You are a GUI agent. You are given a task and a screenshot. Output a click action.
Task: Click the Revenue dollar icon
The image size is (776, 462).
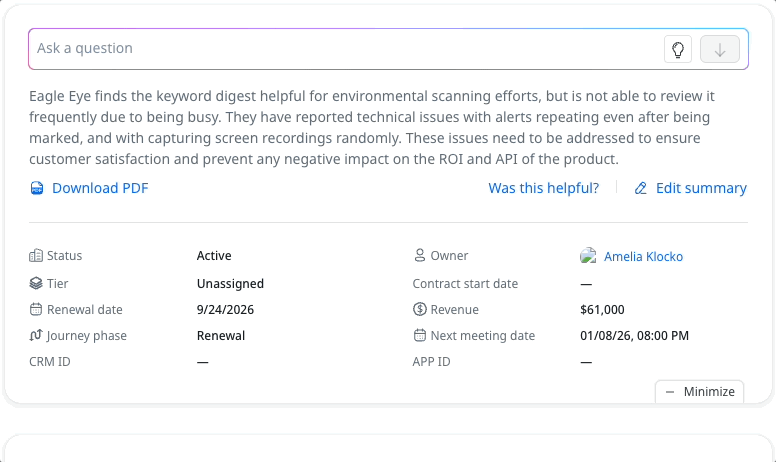420,310
